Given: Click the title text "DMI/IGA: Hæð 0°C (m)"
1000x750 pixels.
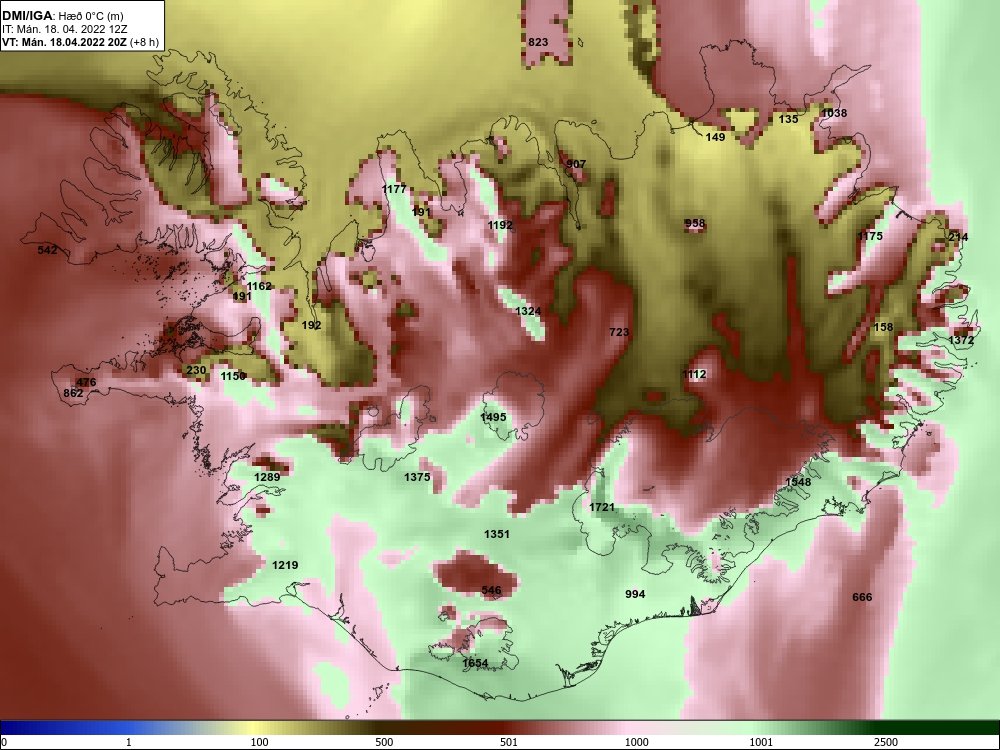Looking at the screenshot, I should (x=62, y=16).
